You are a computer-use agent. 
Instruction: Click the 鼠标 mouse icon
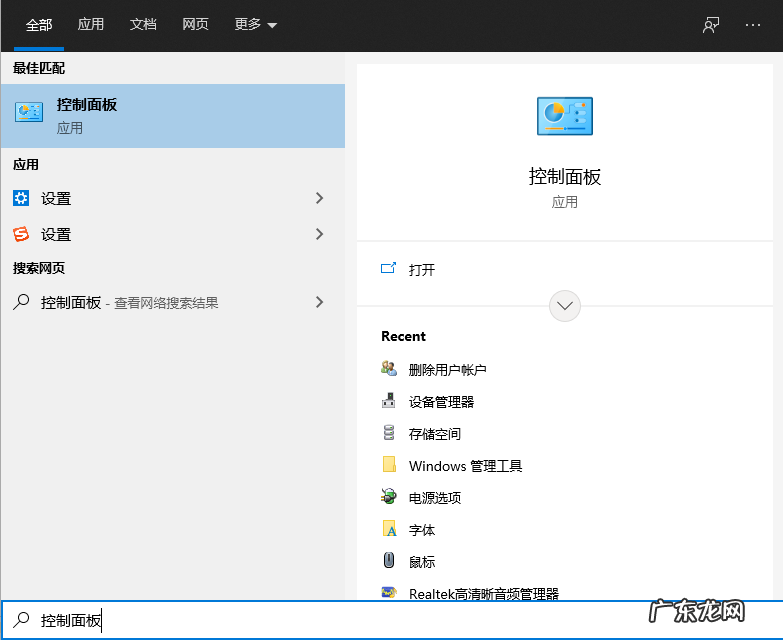click(x=389, y=561)
